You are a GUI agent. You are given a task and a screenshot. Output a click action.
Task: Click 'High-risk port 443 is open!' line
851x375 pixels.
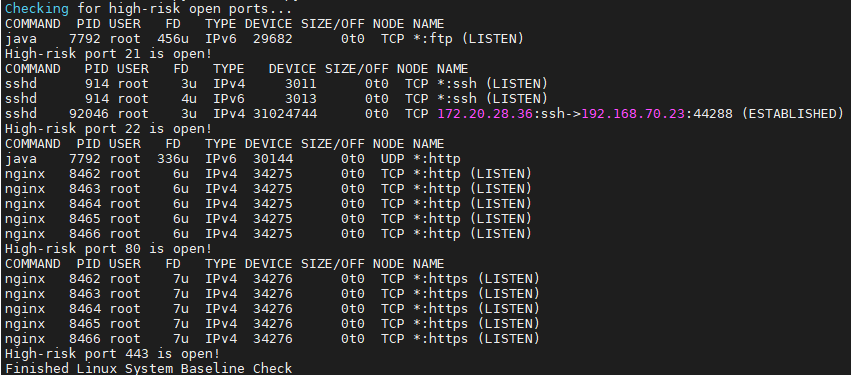112,353
